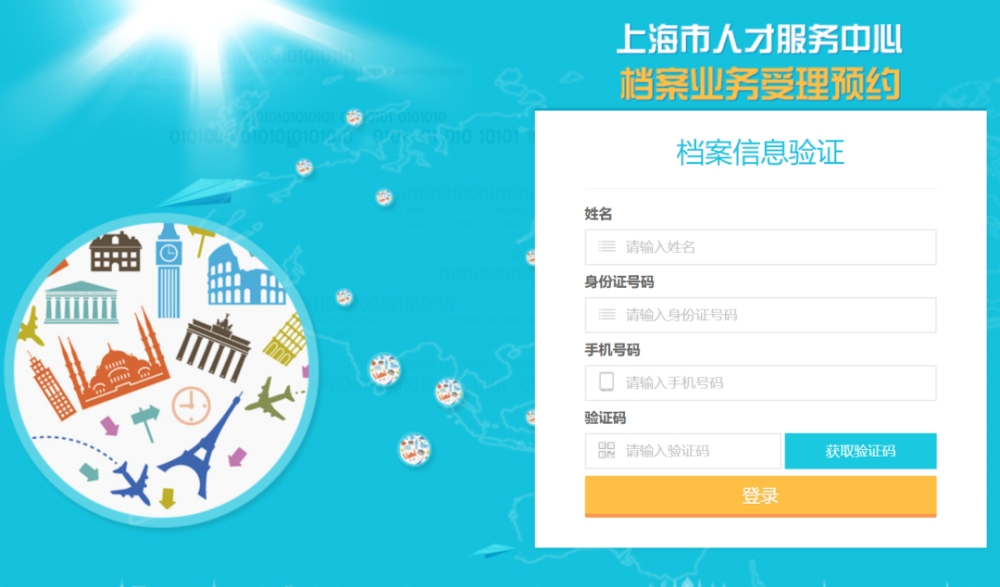Click the Eiffel Tower illustration
The image size is (1000, 587).
tap(201, 445)
